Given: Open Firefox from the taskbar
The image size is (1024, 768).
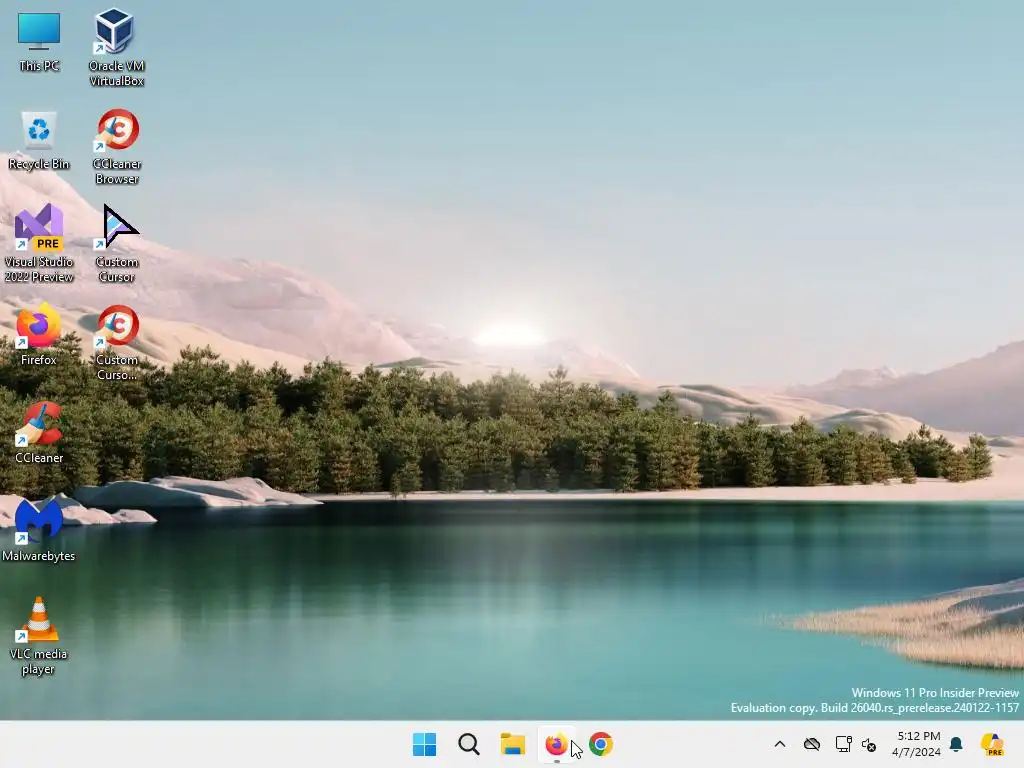Looking at the screenshot, I should (x=556, y=744).
